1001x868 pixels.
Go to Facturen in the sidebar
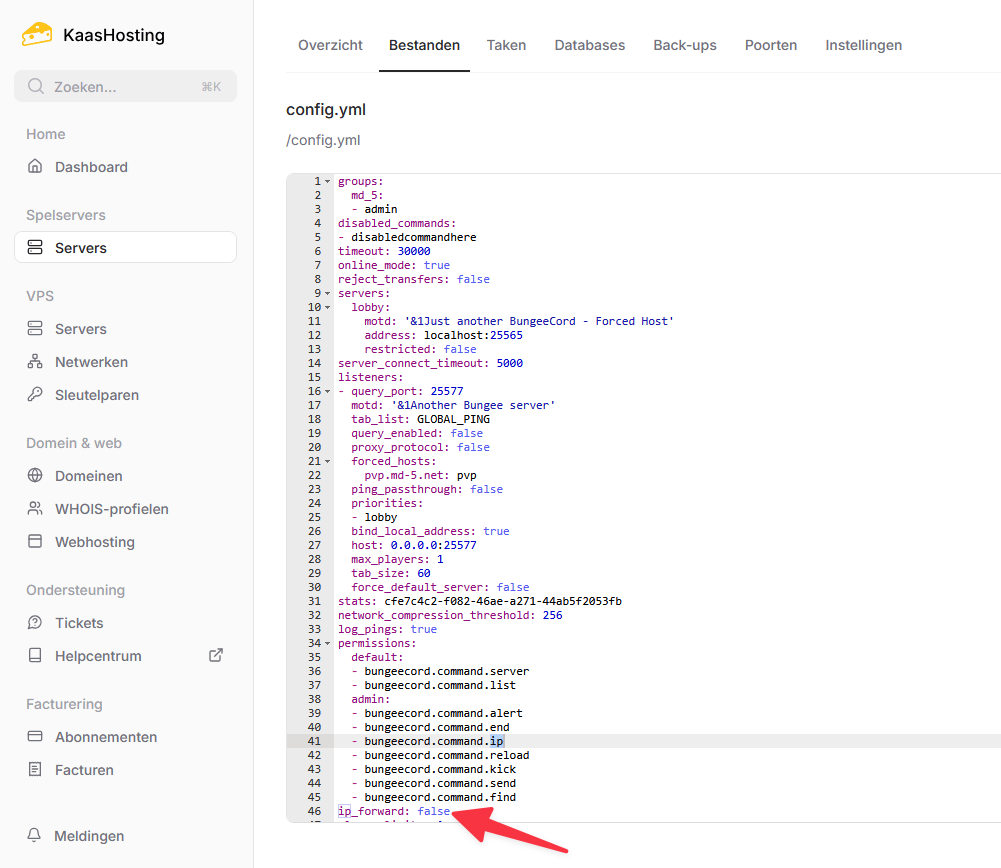(84, 770)
